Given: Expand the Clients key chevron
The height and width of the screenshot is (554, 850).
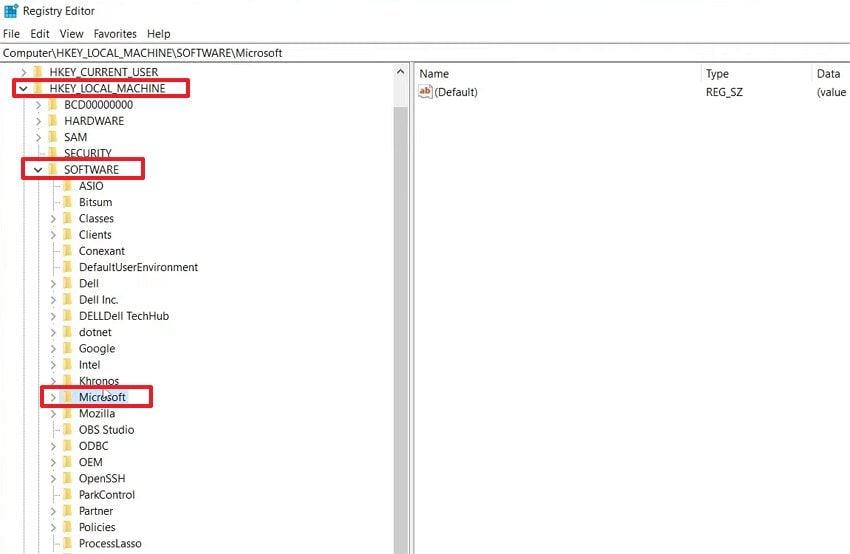Looking at the screenshot, I should [53, 235].
